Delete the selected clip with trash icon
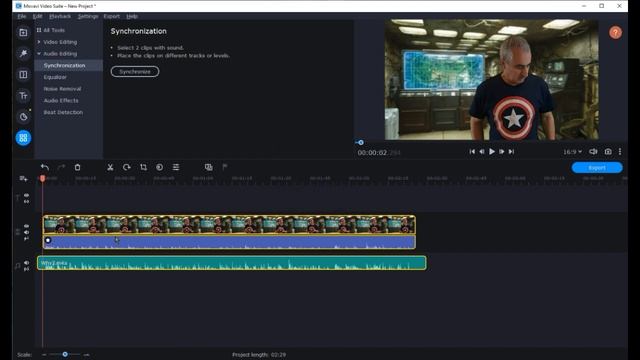Screen dimensions: 640x360 pyautogui.click(x=78, y=167)
